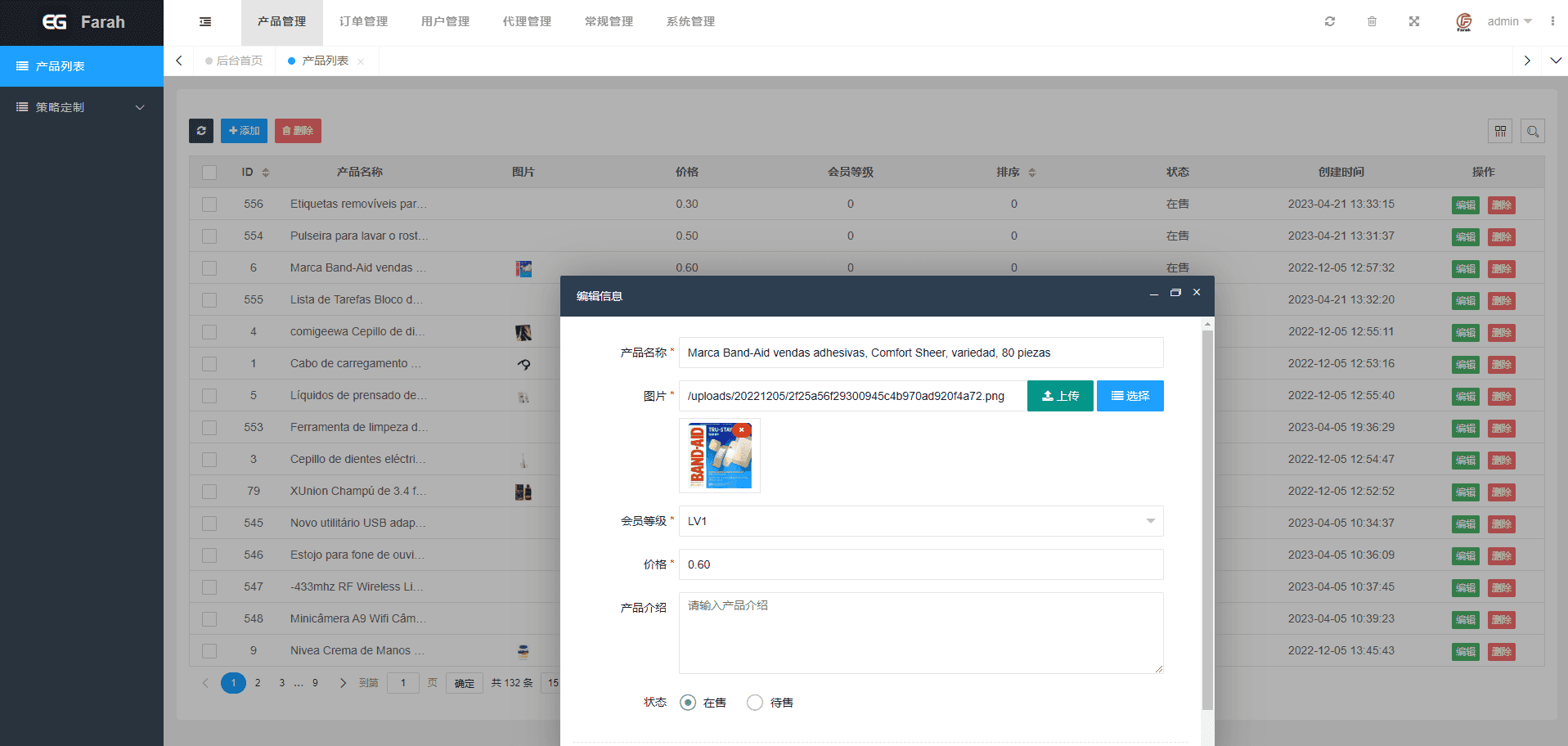1568x746 pixels.
Task: Collapse the sidebar with the menu fold icon
Action: [x=205, y=22]
